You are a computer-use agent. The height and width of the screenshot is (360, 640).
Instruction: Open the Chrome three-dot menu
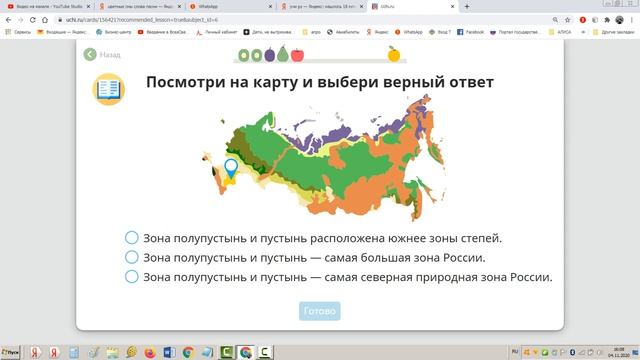click(632, 20)
